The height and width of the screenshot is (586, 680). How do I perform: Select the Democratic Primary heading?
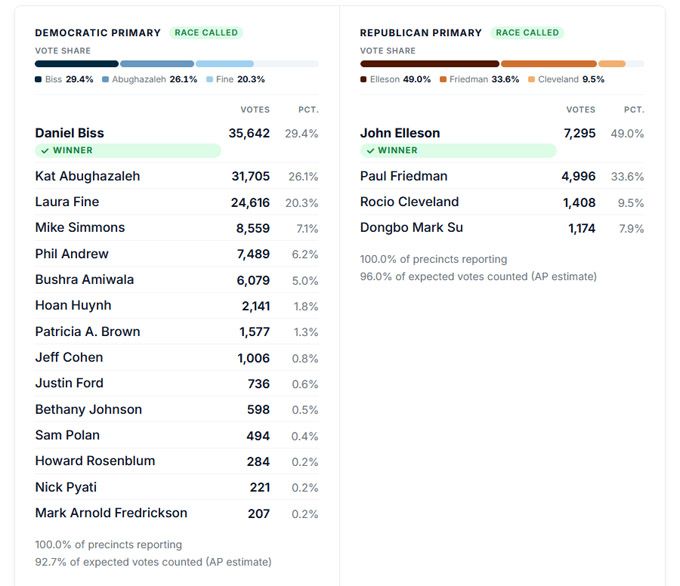(98, 33)
